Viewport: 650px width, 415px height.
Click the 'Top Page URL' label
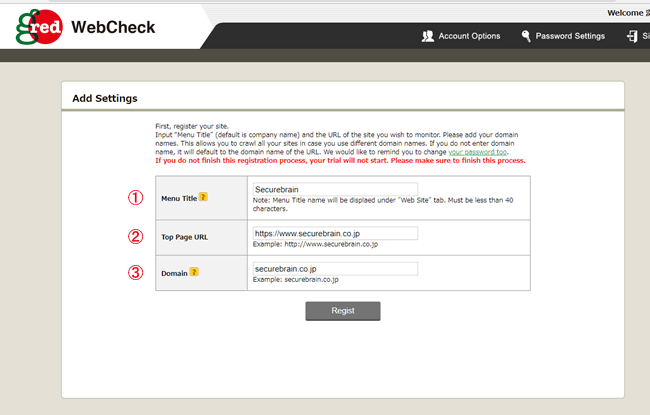(184, 237)
